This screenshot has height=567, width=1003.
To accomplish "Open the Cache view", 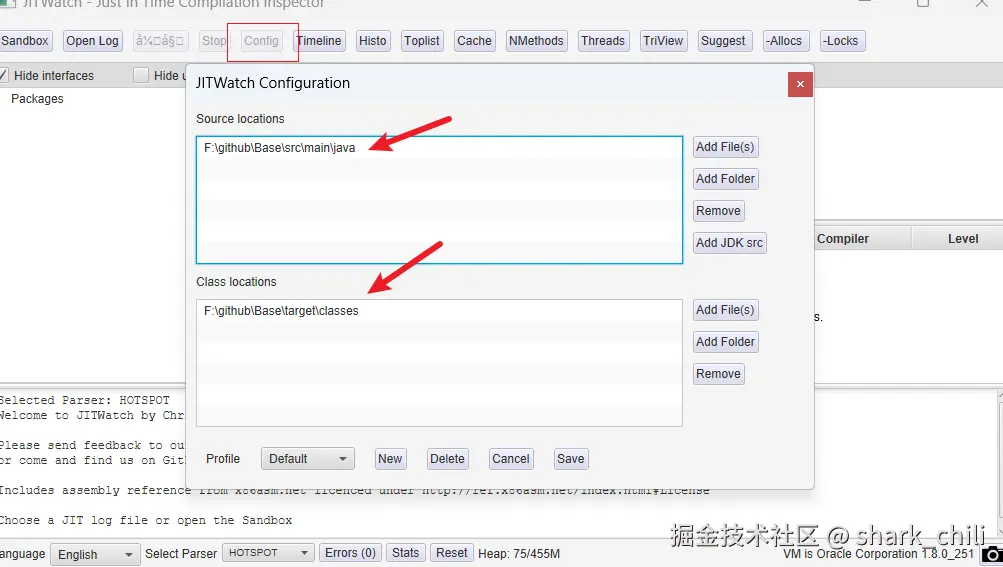I will point(475,41).
